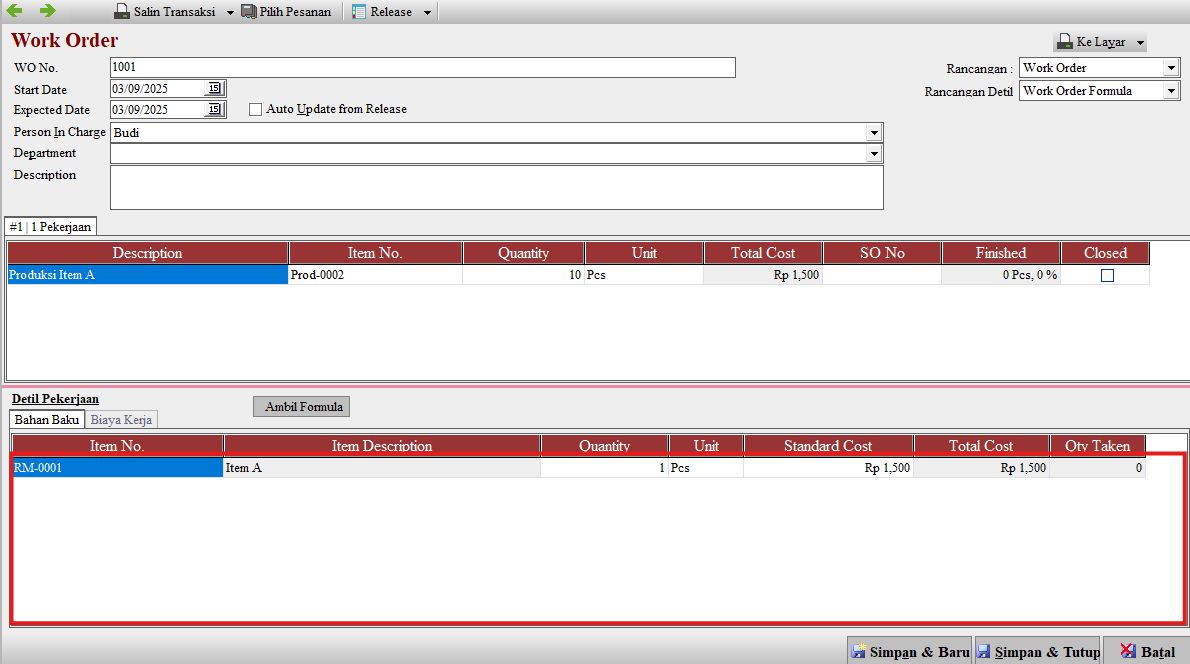Click into the Description text field

pos(496,188)
